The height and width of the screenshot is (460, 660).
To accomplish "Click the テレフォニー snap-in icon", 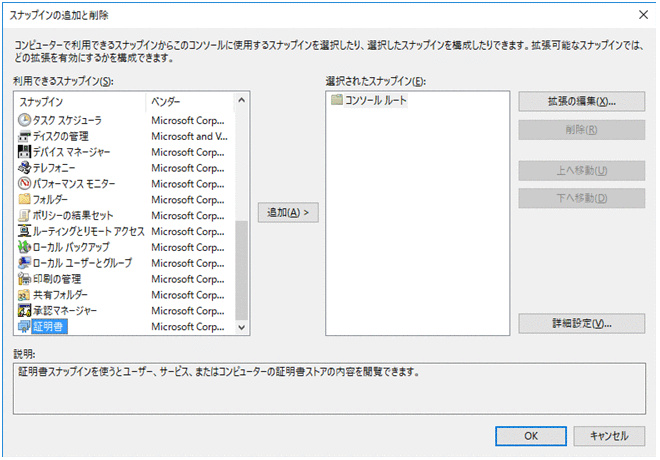I will click(x=24, y=168).
